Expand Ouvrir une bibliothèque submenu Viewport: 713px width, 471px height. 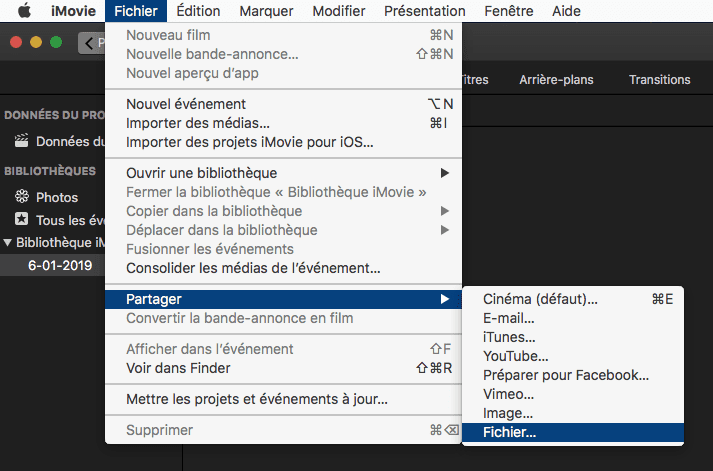pos(283,173)
